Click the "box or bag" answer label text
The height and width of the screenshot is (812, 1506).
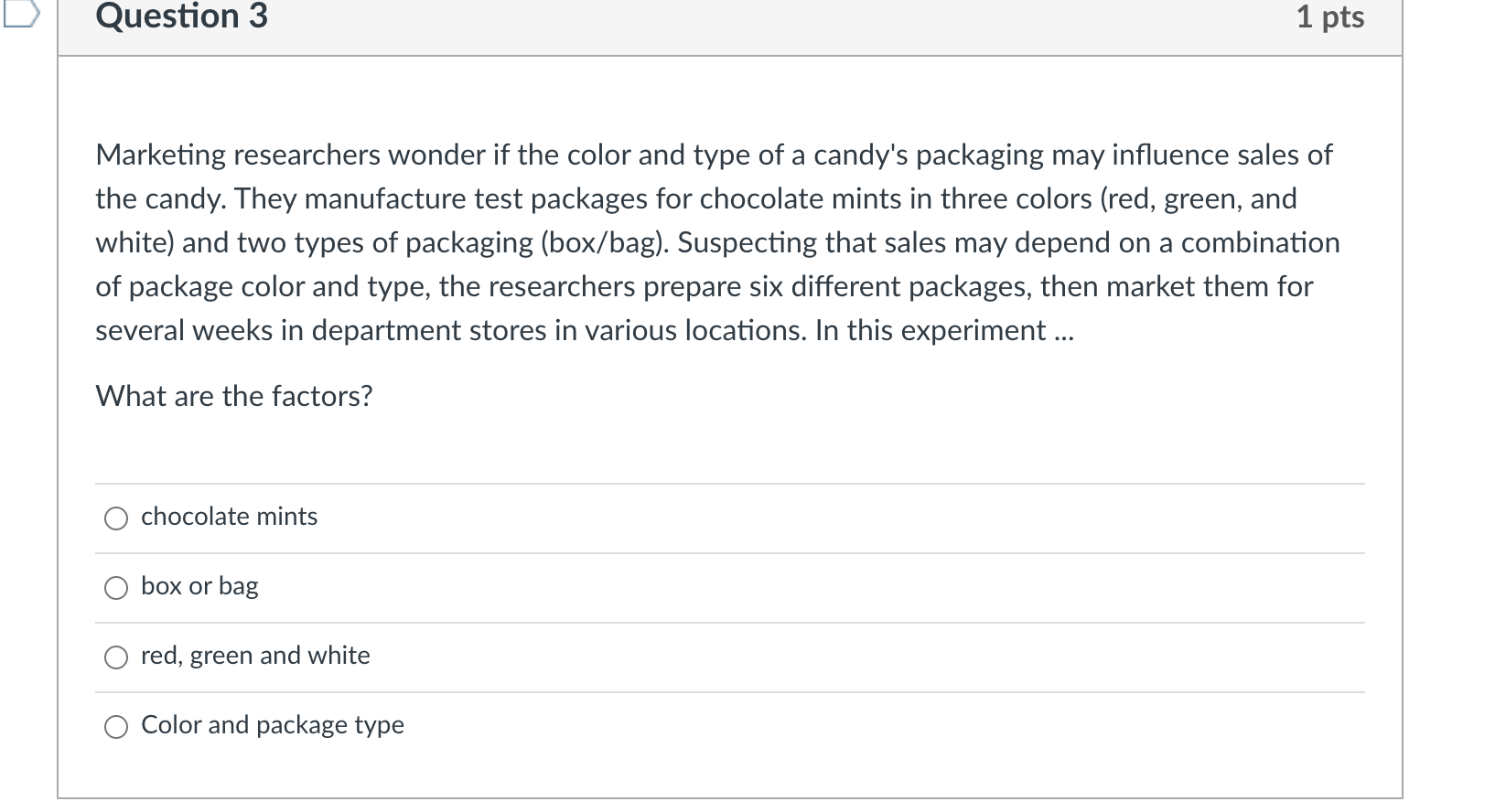click(x=199, y=586)
